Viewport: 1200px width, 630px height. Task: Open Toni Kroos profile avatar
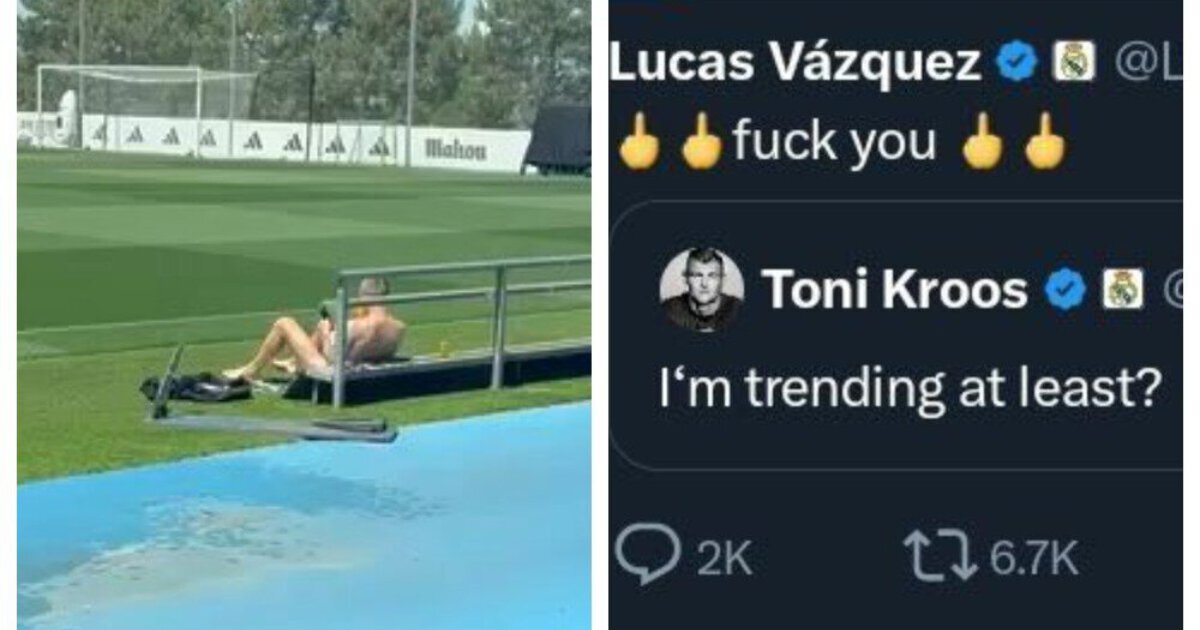pyautogui.click(x=701, y=289)
